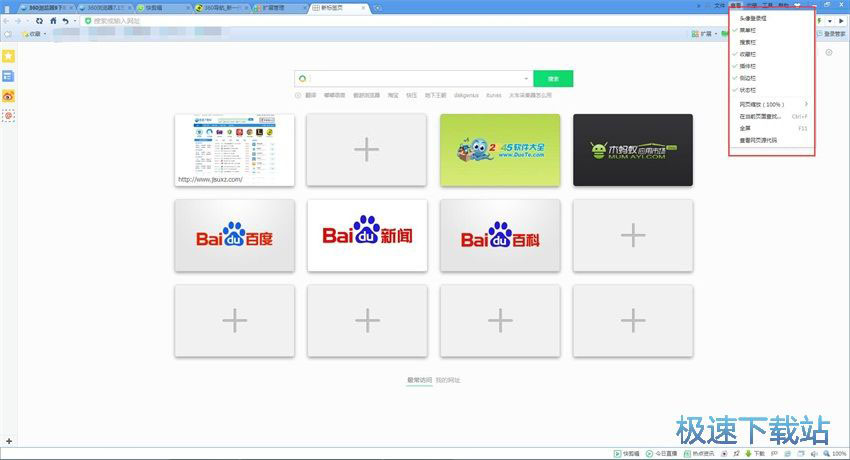
Task: Reload the page with refresh icon
Action: tap(39, 21)
